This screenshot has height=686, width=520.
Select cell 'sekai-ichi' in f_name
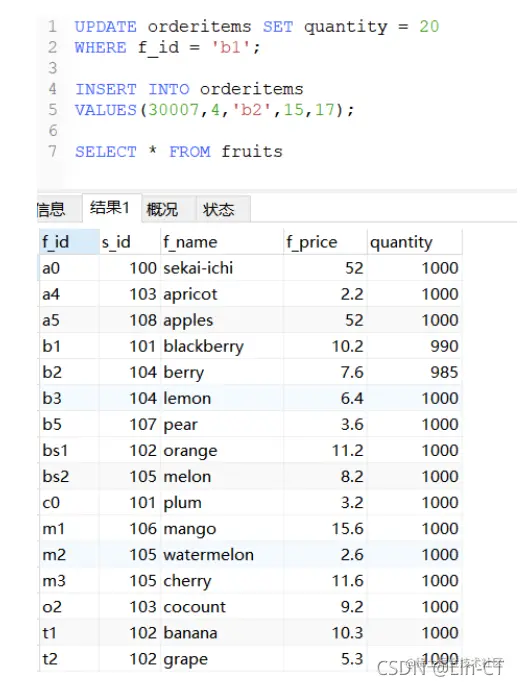click(x=222, y=268)
